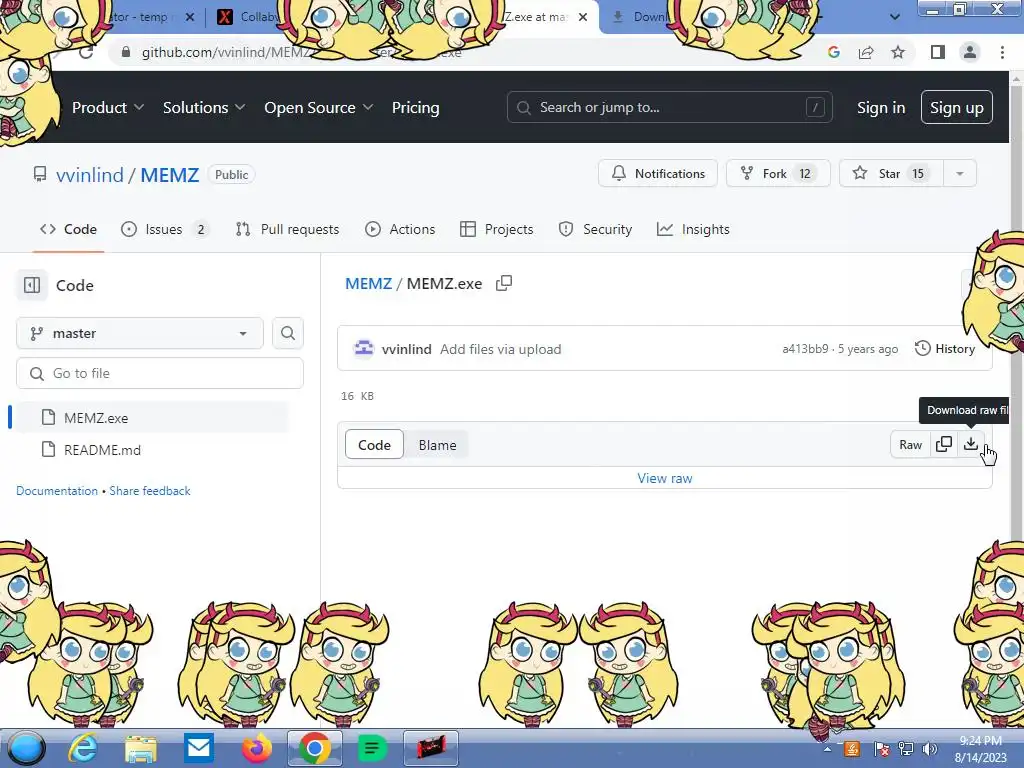The image size is (1024, 768).
Task: Open vvinlind owner profile link
Action: coord(89,175)
